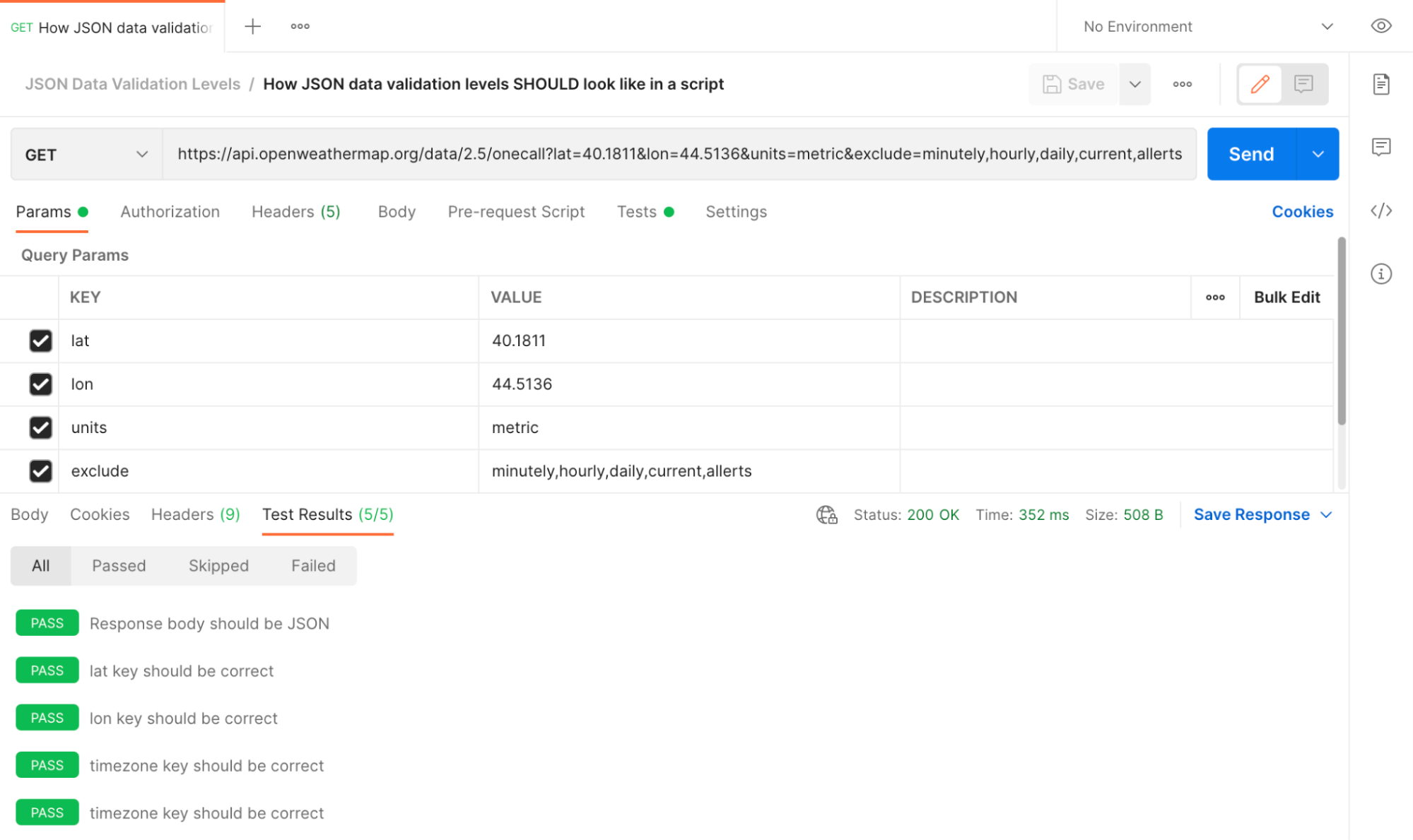Click the params table vertical scrollbar
The height and width of the screenshot is (840, 1413).
click(x=1341, y=332)
